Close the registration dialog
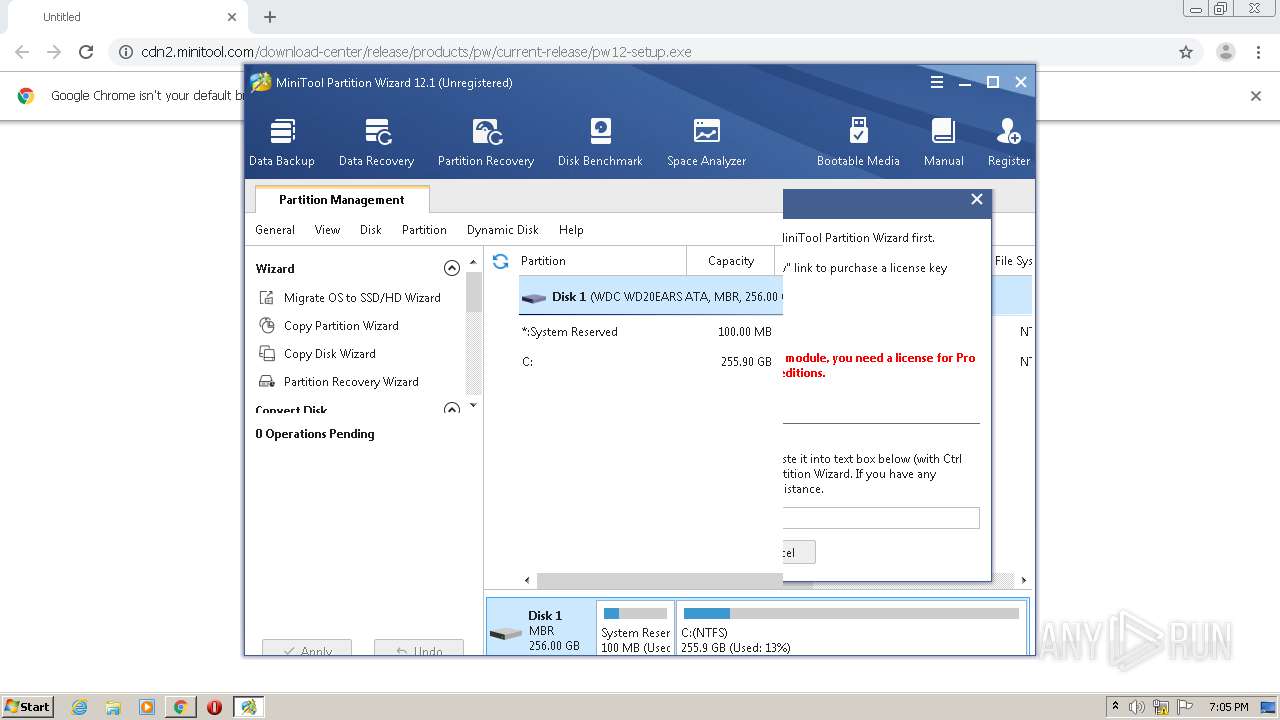The height and width of the screenshot is (720, 1280). pyautogui.click(x=977, y=200)
